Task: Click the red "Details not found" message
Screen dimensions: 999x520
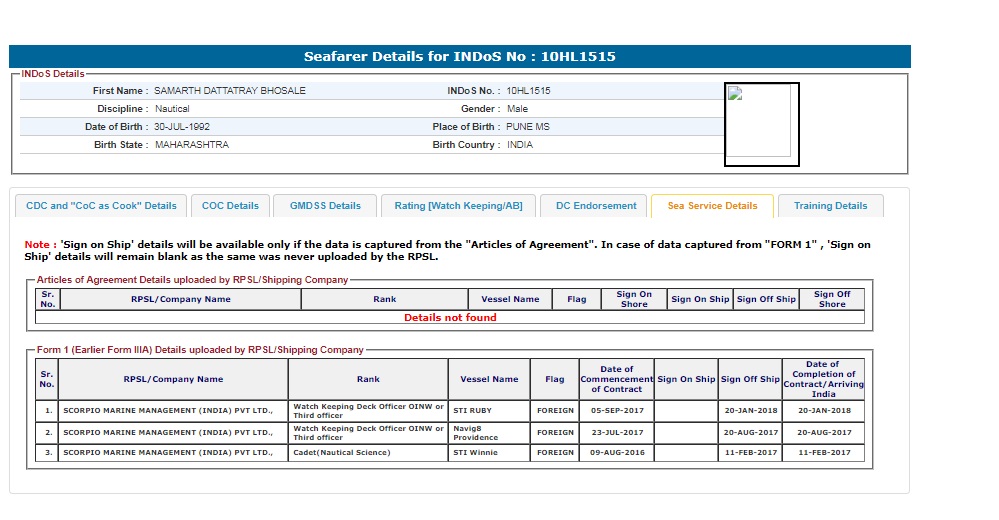Action: coord(450,318)
